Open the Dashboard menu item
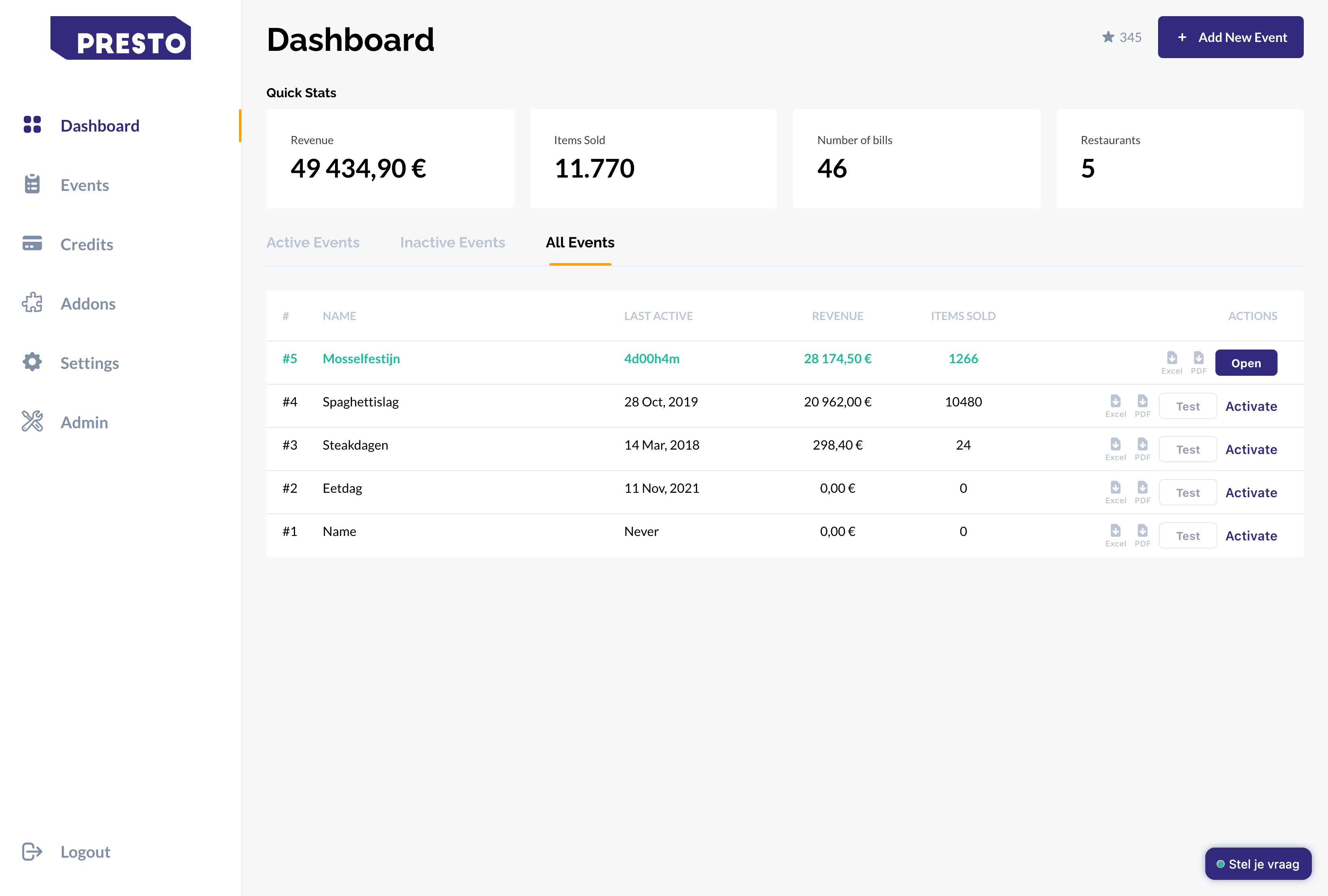 tap(100, 125)
